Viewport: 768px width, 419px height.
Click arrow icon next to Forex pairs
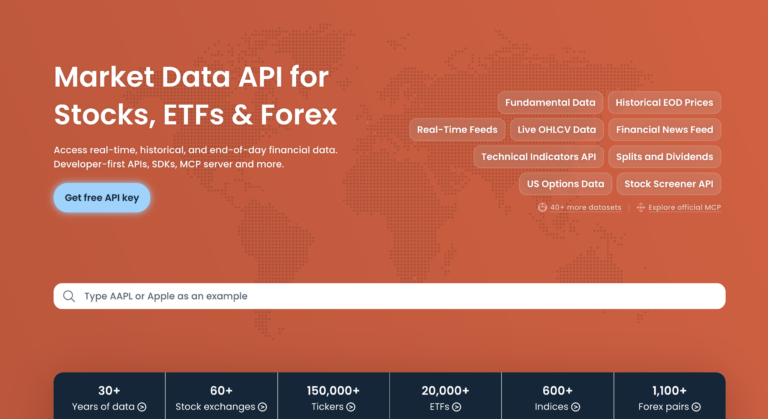696,407
